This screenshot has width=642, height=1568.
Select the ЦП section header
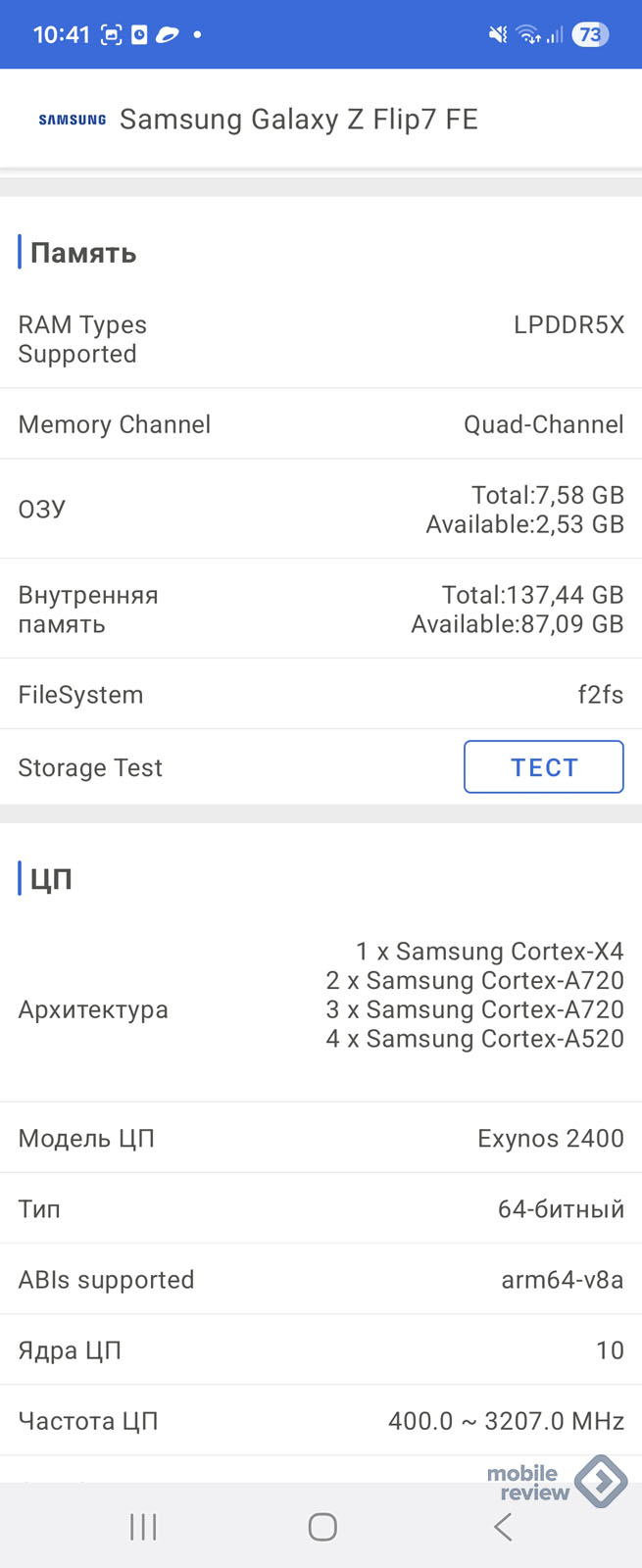point(51,878)
